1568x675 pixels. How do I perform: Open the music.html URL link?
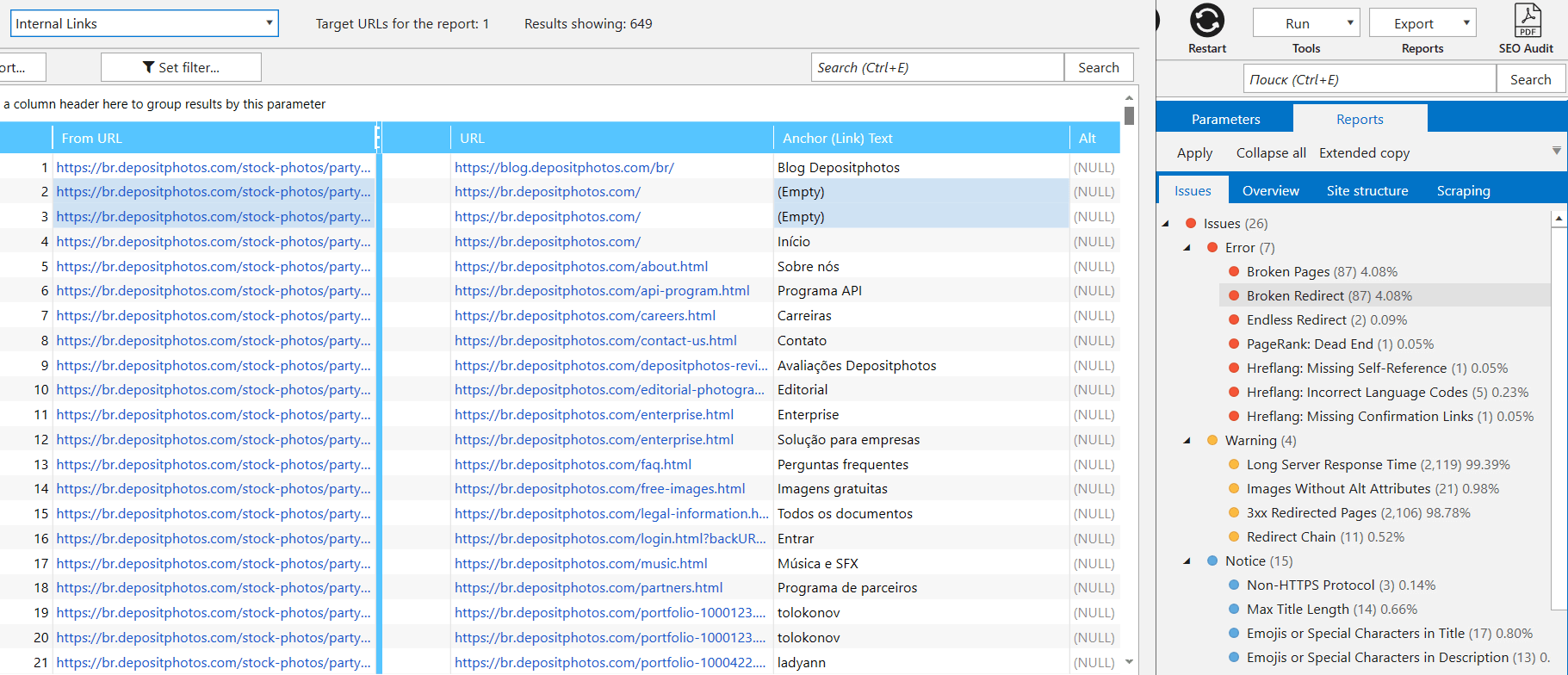pos(581,563)
